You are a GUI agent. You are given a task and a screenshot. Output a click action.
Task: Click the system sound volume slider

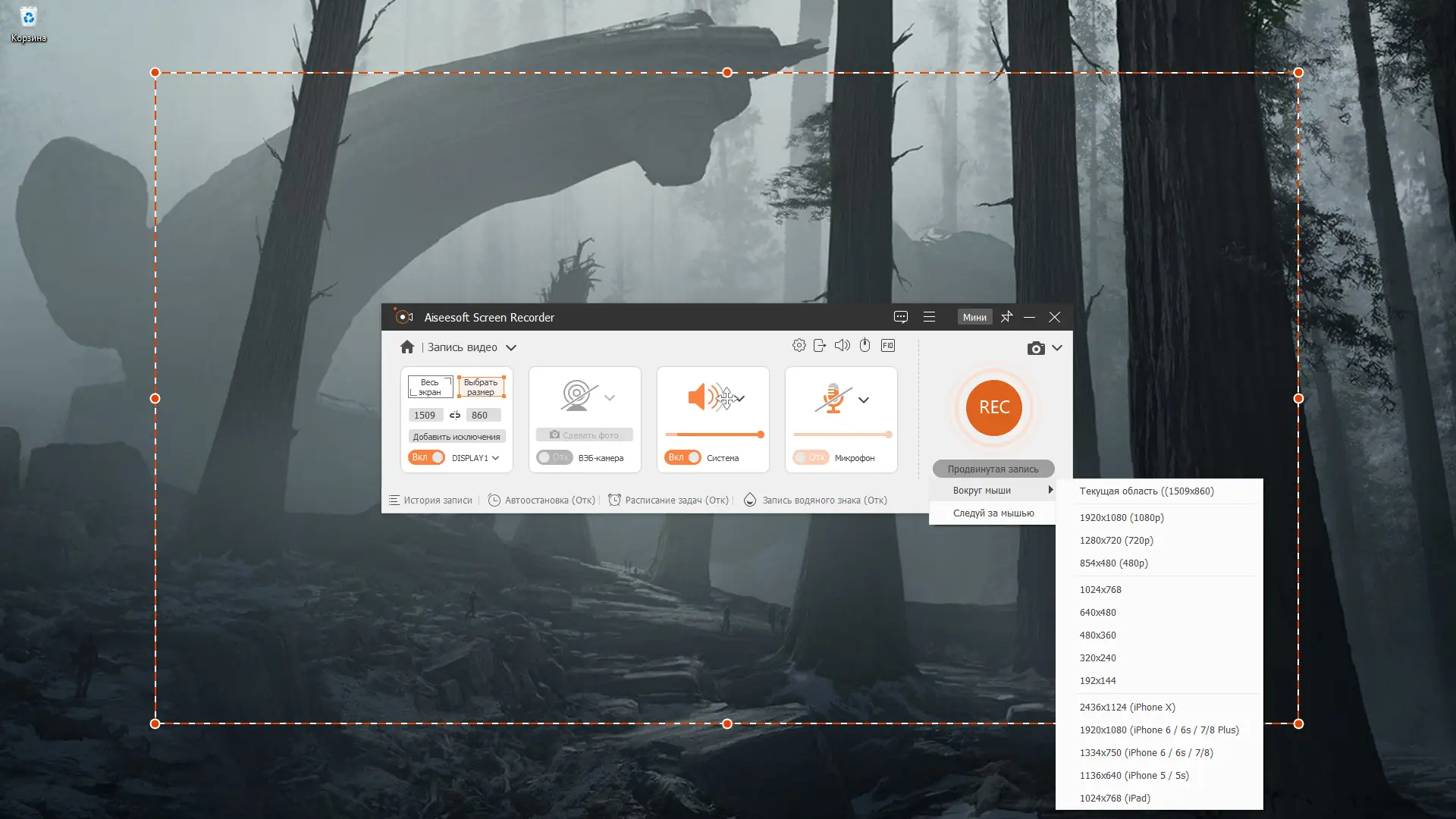pos(714,435)
